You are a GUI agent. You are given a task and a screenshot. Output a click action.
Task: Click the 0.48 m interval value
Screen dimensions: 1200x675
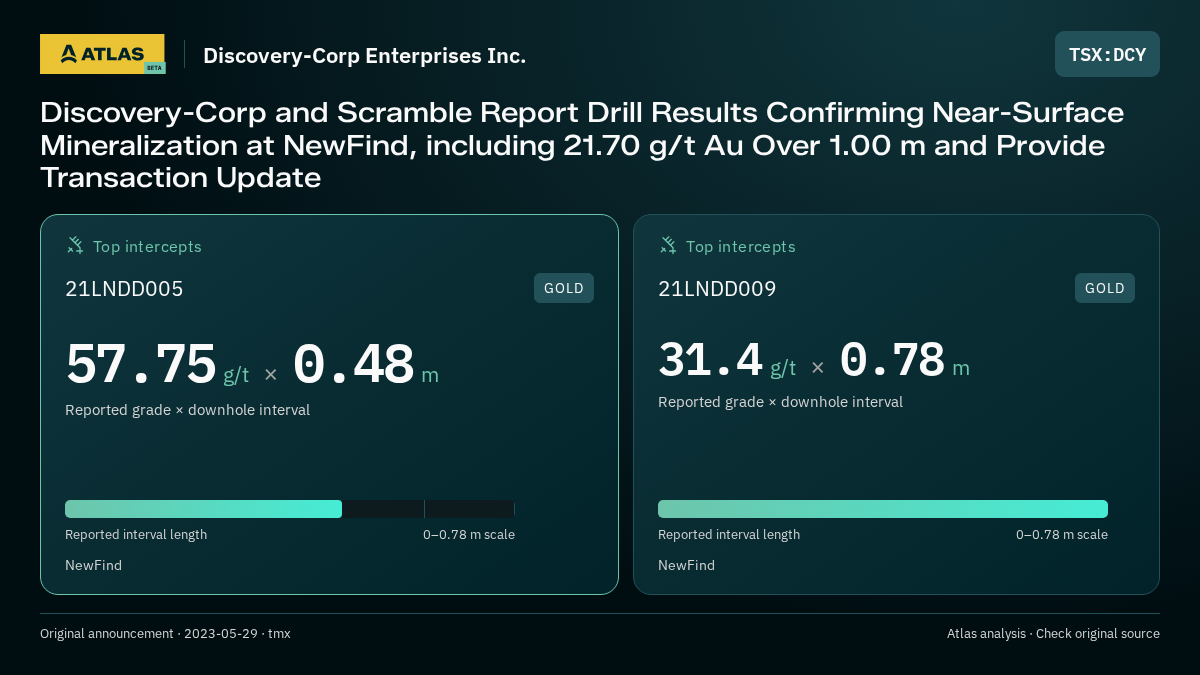tap(366, 364)
